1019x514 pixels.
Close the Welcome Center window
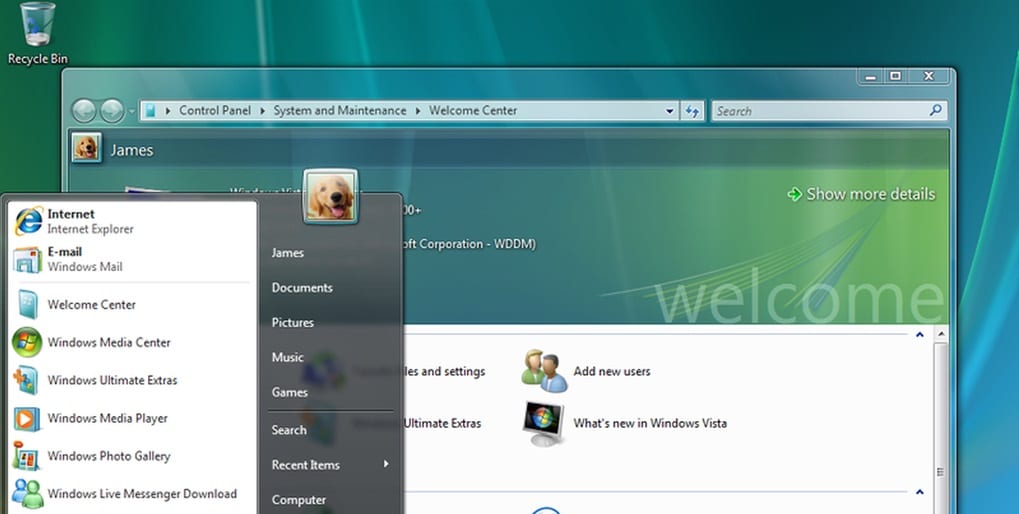pos(929,77)
